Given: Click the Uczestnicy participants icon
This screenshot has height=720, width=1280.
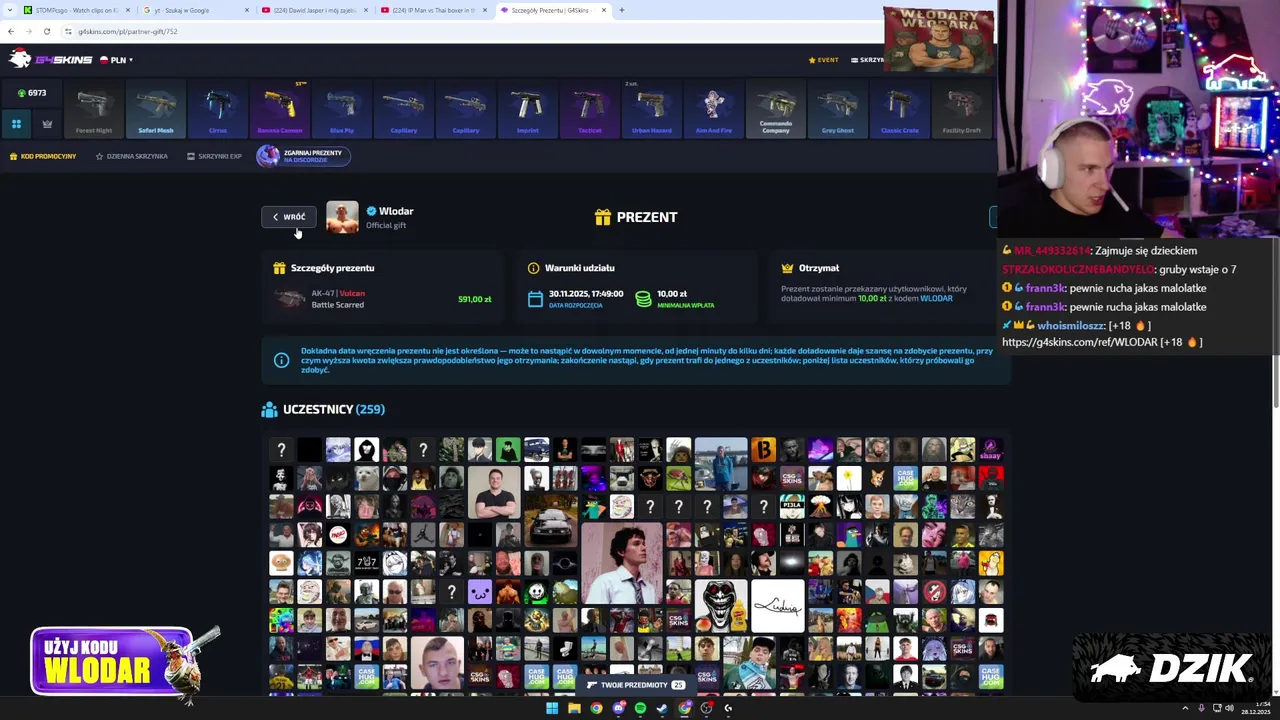Looking at the screenshot, I should 269,409.
